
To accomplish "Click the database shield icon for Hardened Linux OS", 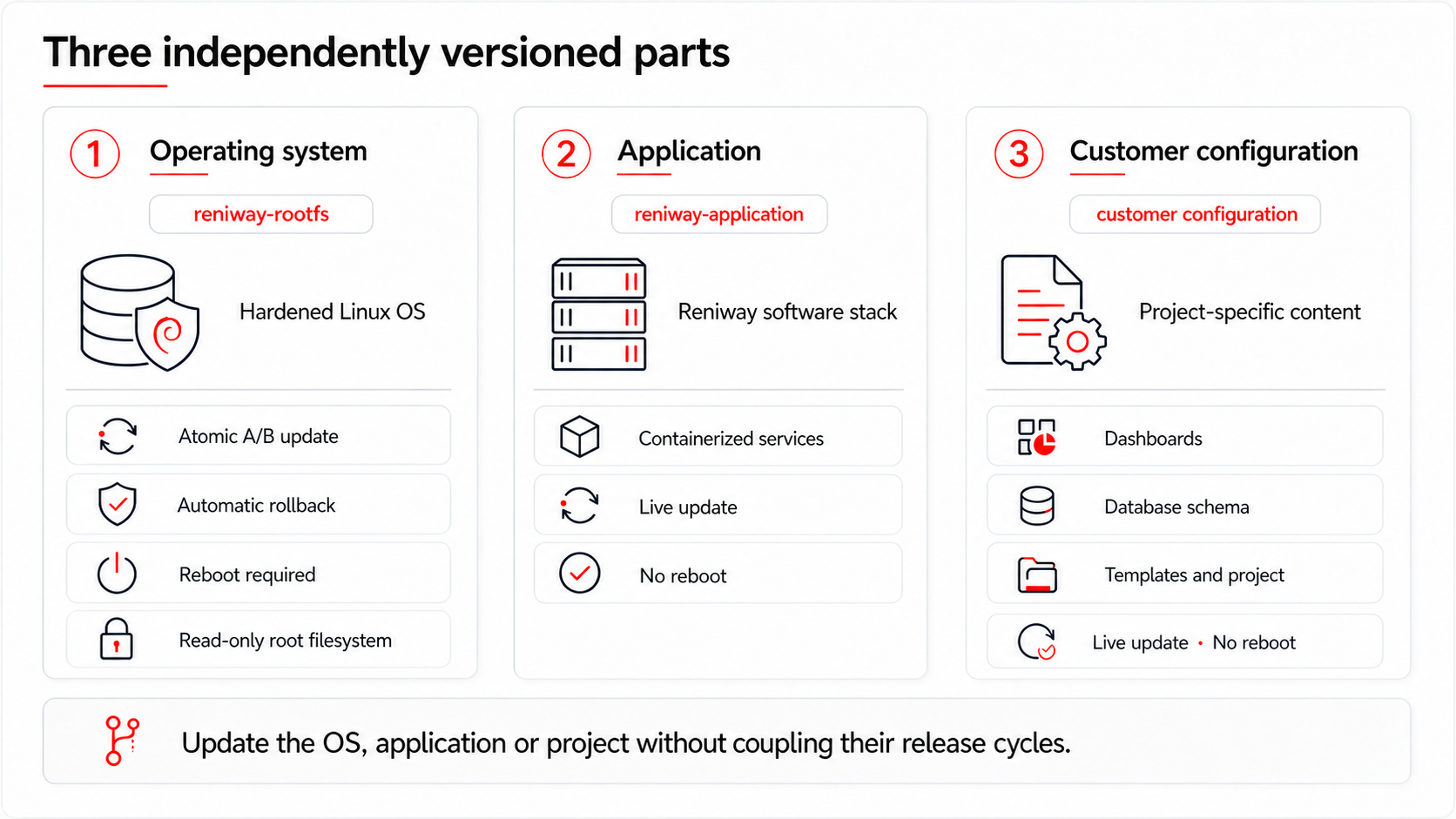I will [x=140, y=312].
